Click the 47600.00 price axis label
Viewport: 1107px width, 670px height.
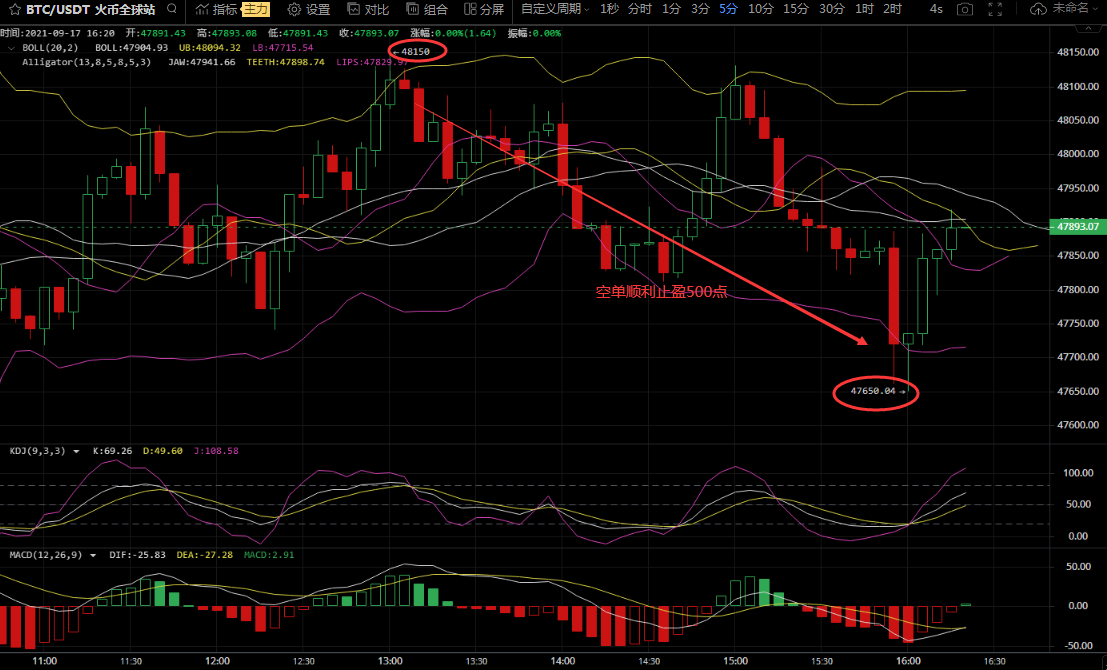[x=1078, y=425]
